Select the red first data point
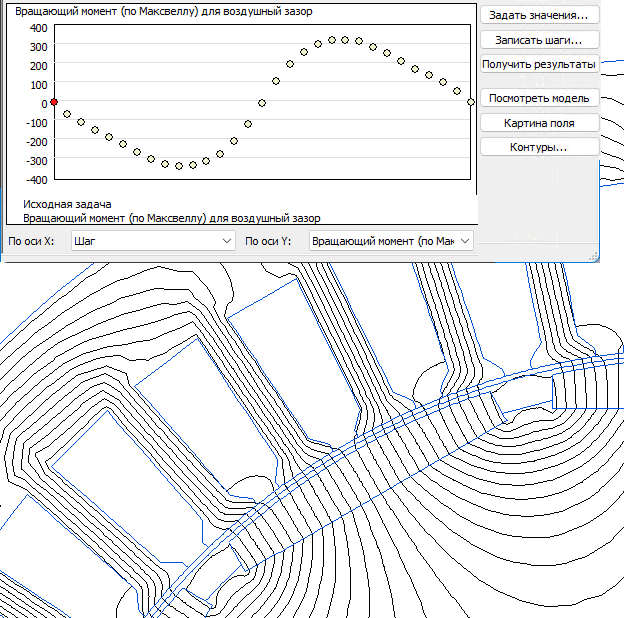Image resolution: width=624 pixels, height=618 pixels. [x=54, y=102]
